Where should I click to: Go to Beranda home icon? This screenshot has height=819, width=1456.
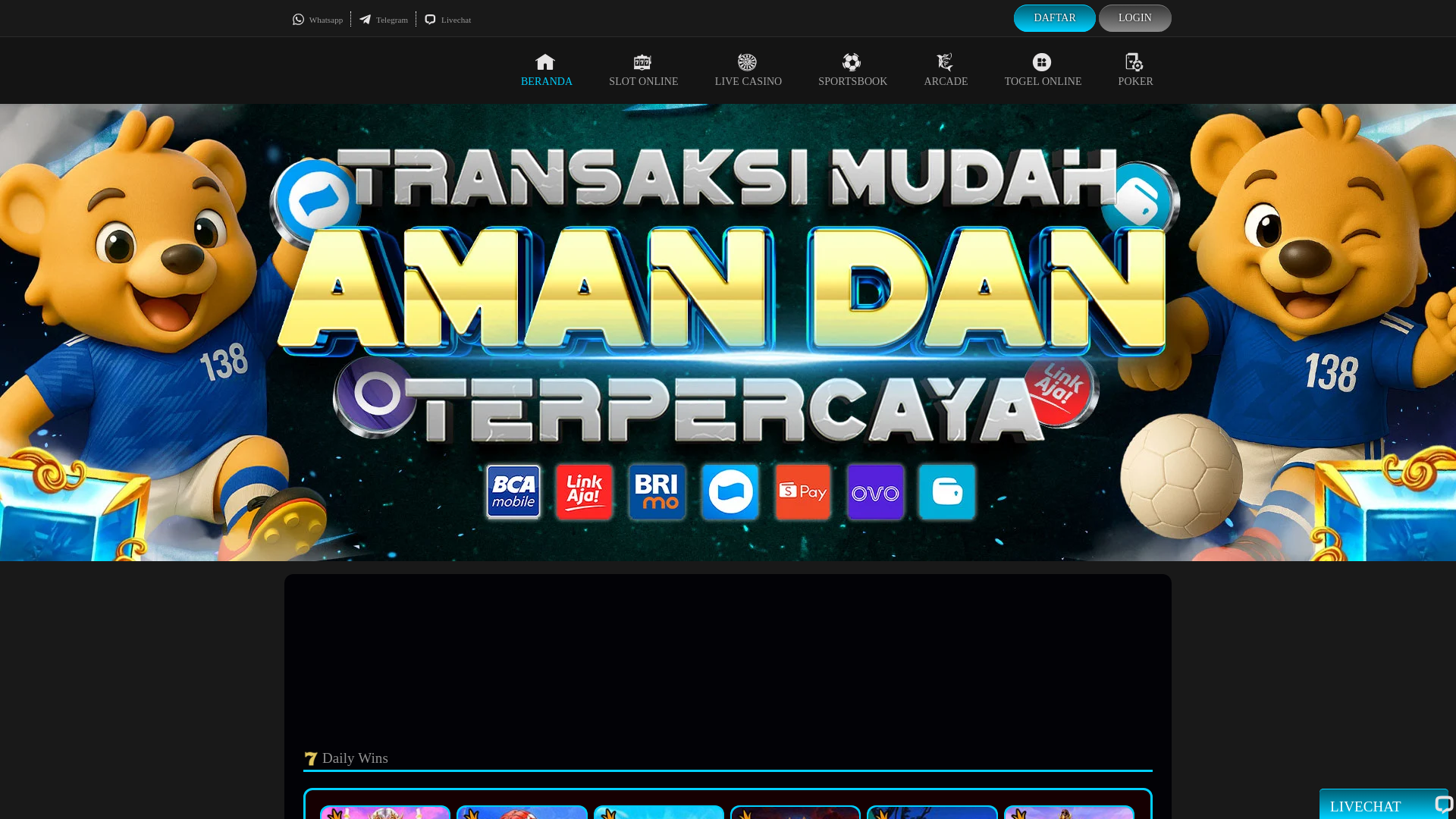pyautogui.click(x=545, y=62)
